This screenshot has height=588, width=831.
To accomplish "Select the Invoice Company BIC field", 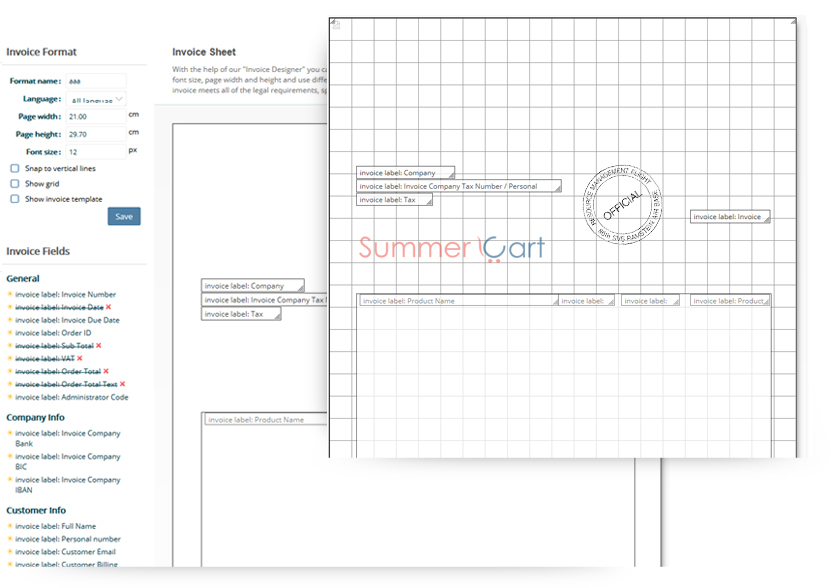I will [x=68, y=462].
